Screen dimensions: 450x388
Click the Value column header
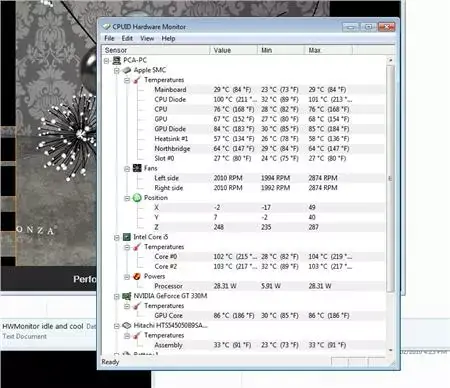(233, 50)
